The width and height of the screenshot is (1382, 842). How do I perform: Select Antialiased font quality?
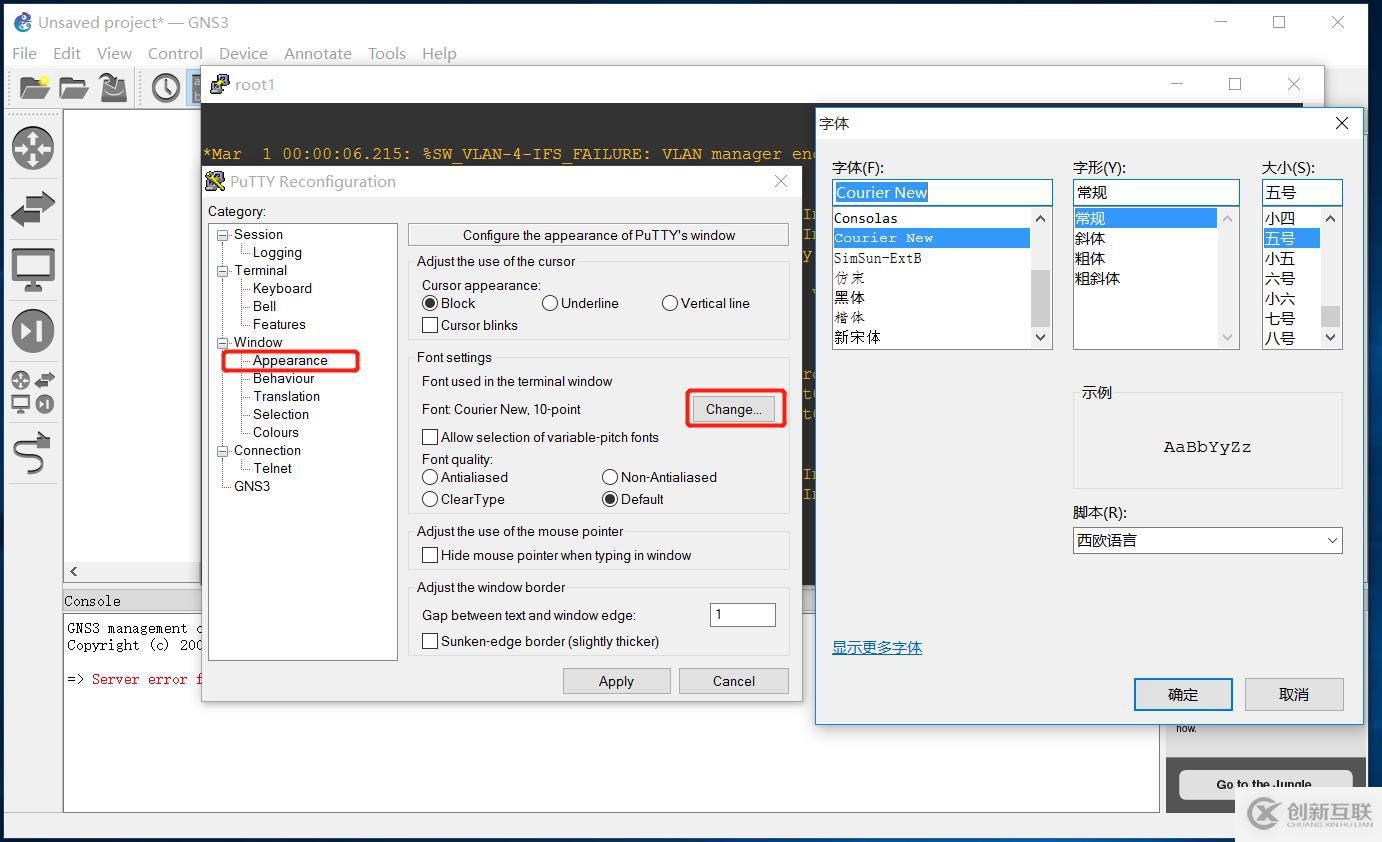(430, 477)
